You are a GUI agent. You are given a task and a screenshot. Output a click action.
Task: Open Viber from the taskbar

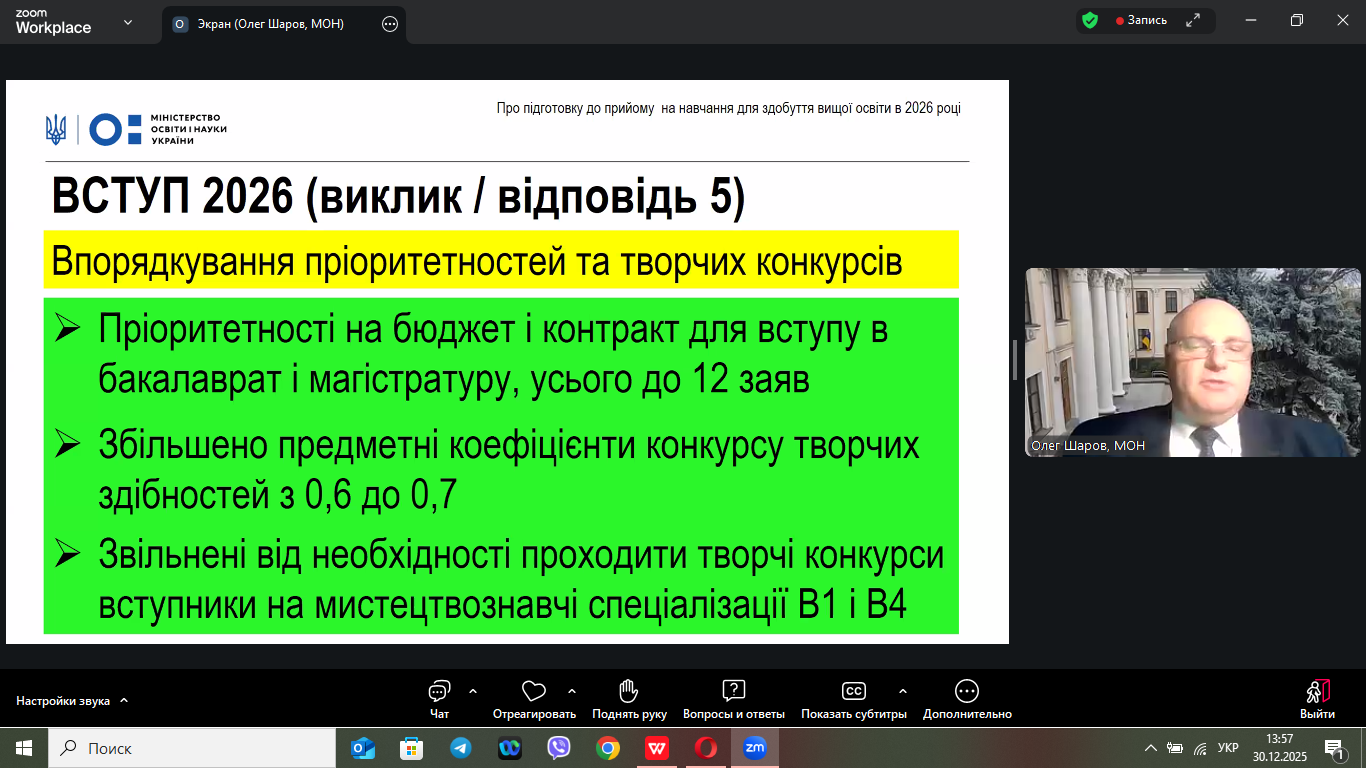[559, 748]
